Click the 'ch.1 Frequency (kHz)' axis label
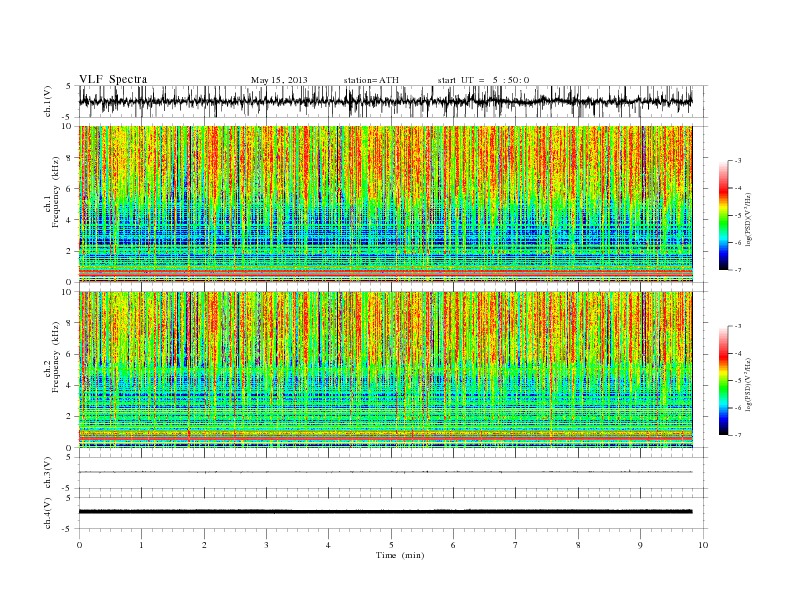Viewport: 792px width, 612px height. tap(51, 193)
